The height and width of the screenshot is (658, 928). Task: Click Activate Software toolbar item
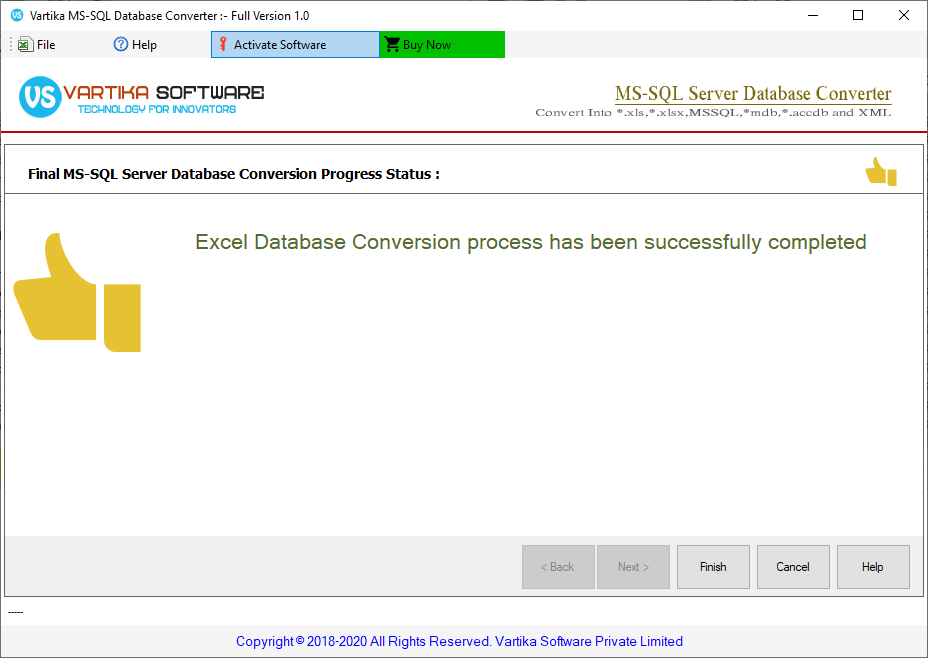point(295,44)
